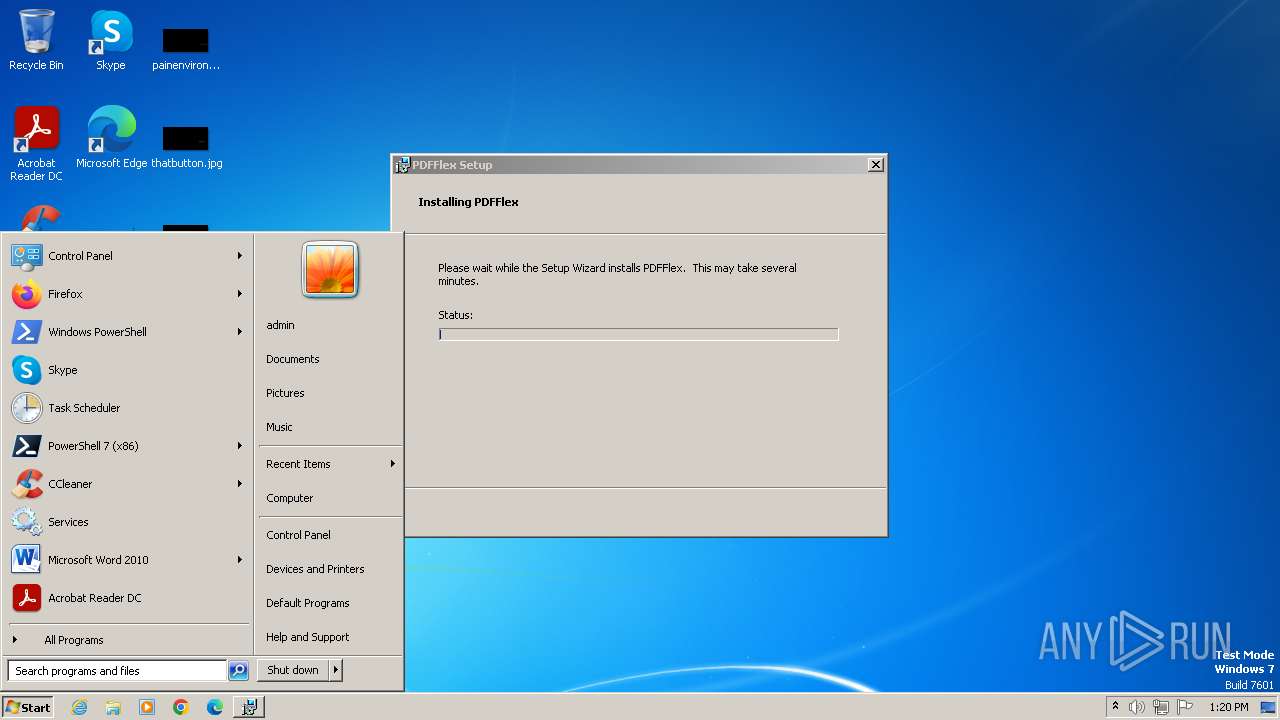
Task: Open the volume control in system tray
Action: click(x=1137, y=707)
